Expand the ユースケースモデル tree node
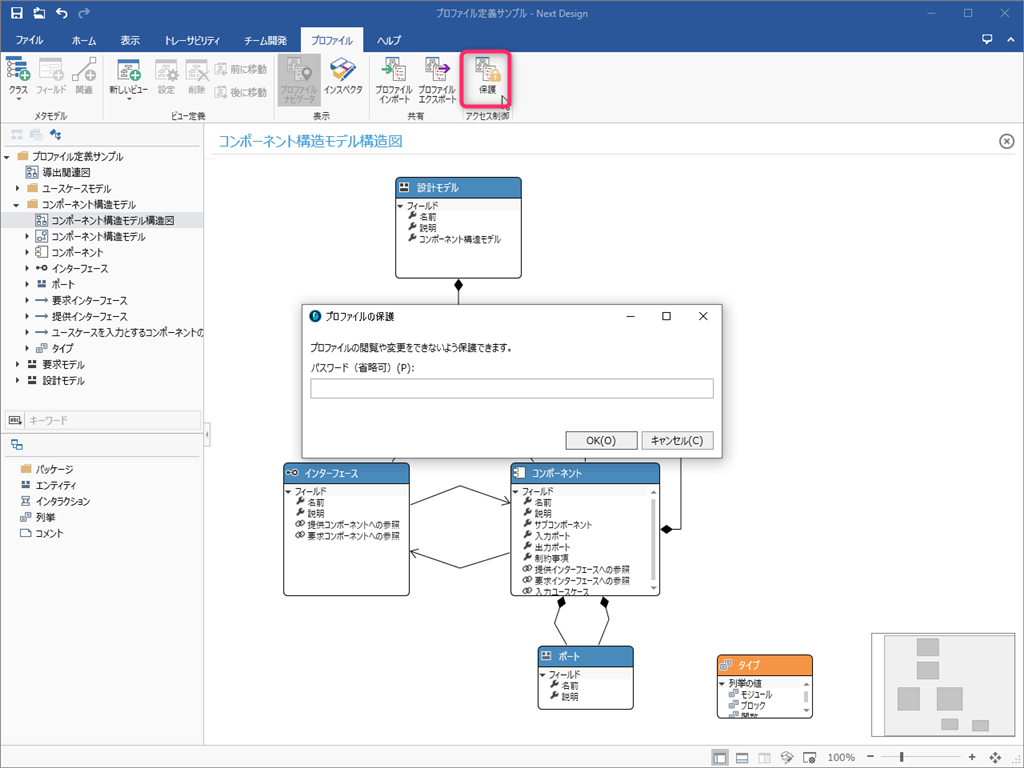 (18, 189)
